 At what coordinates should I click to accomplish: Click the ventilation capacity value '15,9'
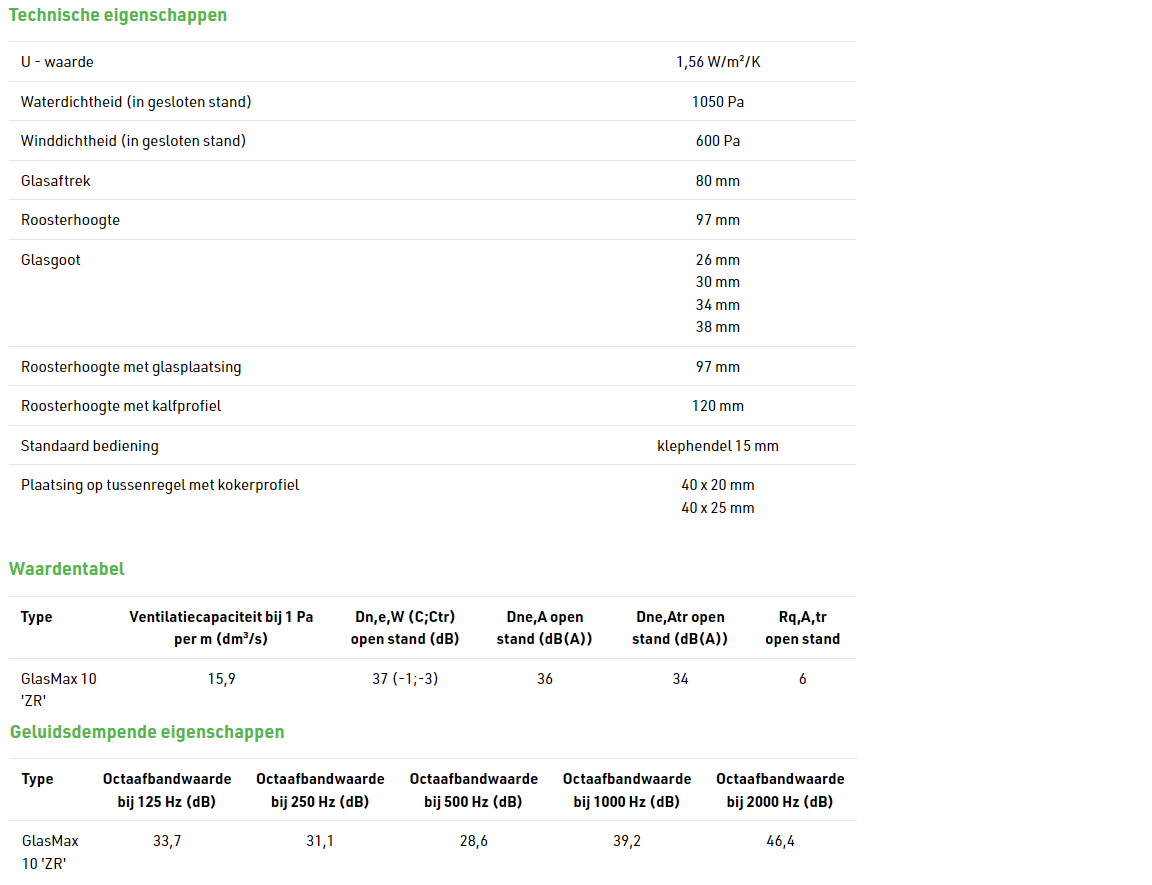point(221,679)
